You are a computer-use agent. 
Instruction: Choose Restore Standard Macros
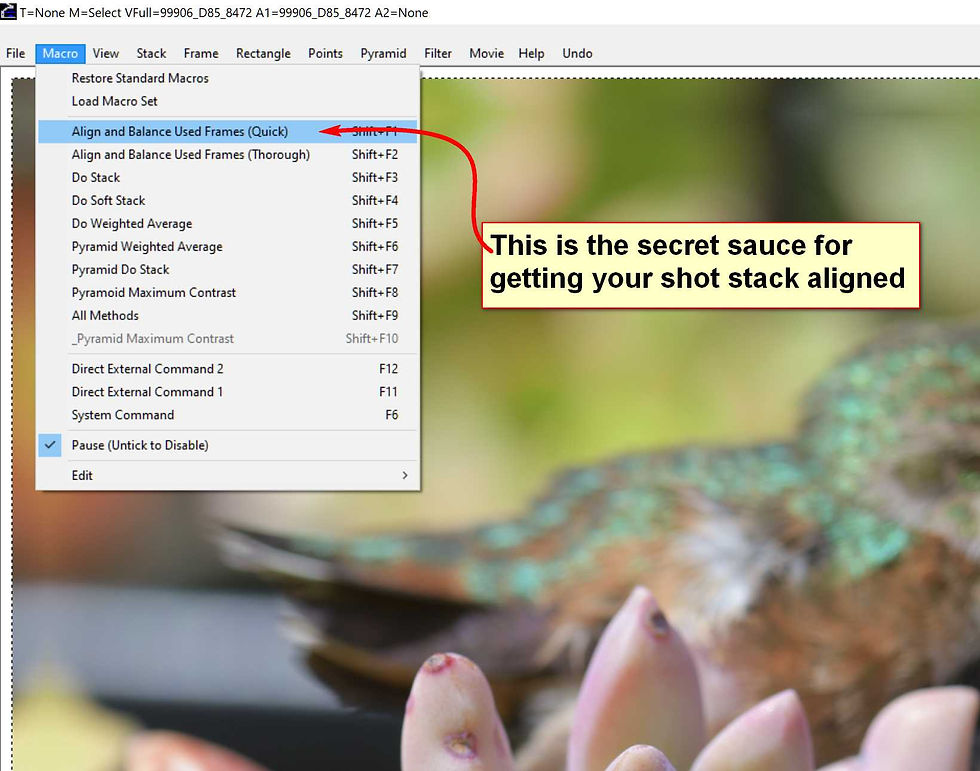coord(228,78)
